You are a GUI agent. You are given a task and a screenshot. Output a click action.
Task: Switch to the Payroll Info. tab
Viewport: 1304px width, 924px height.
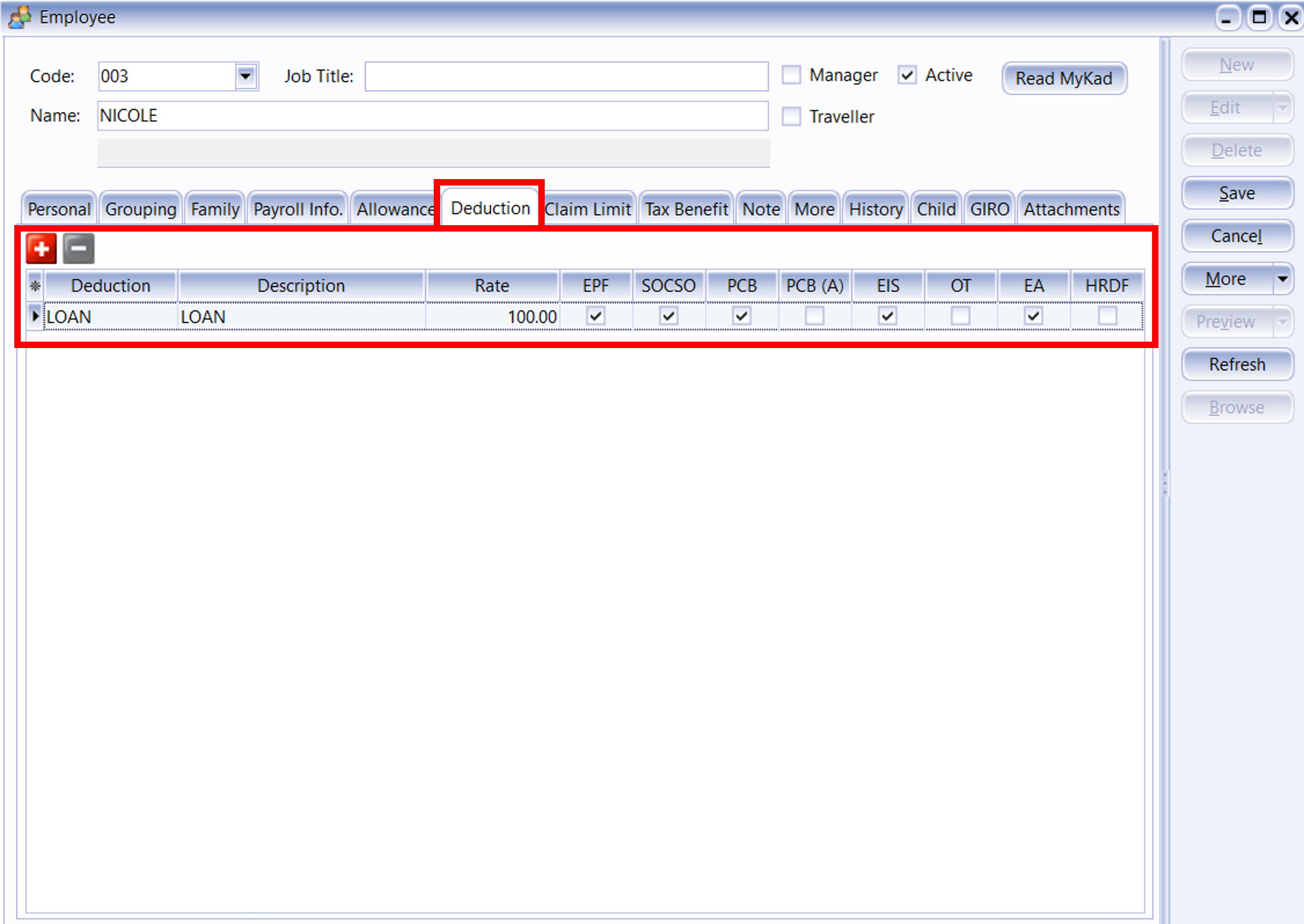coord(297,209)
